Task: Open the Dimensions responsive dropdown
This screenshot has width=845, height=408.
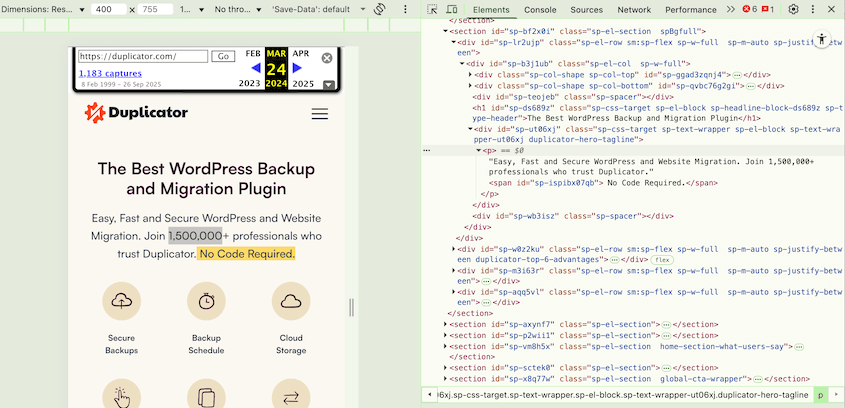Action: [41, 9]
